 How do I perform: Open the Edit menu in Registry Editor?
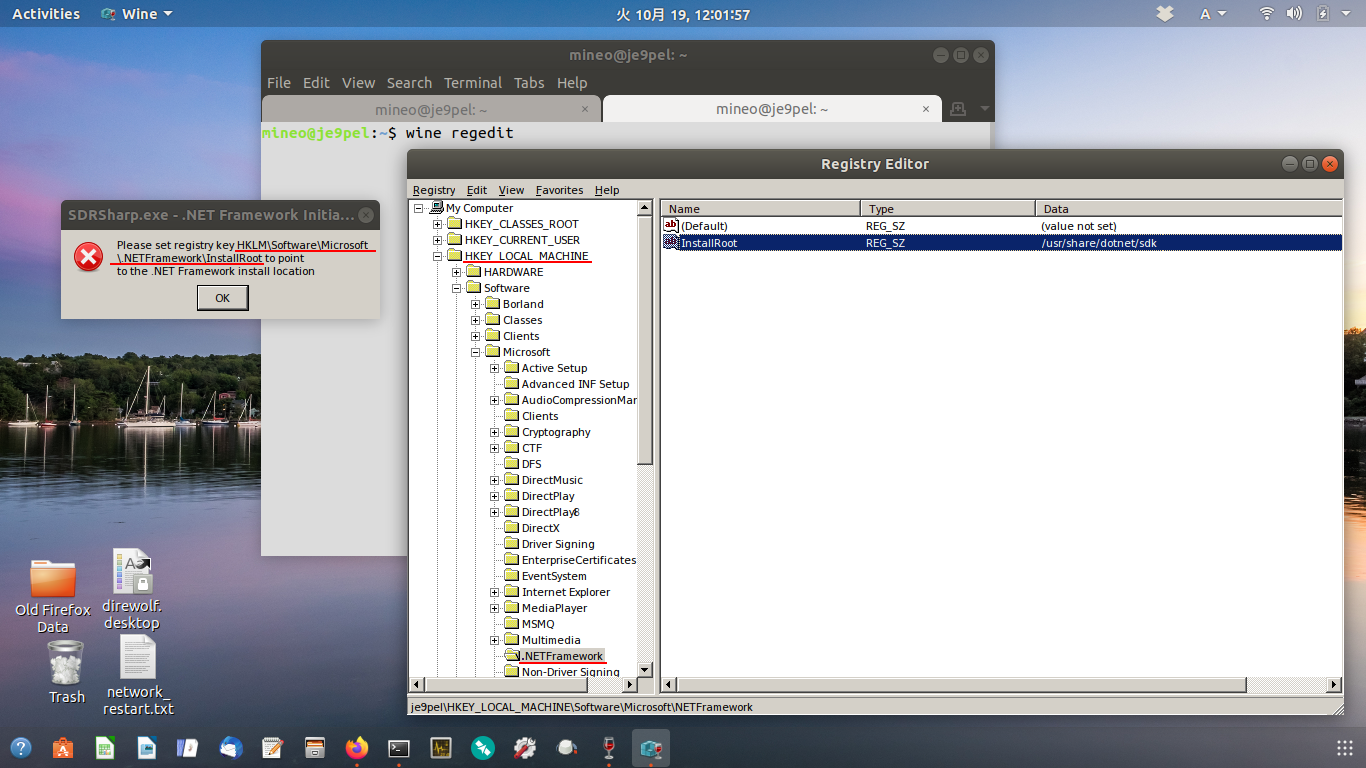(x=477, y=190)
